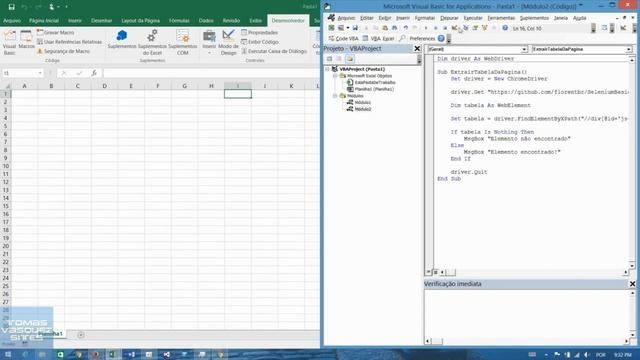Click the blue help icon in the VBA toolbar
The image size is (640, 360).
505,28
